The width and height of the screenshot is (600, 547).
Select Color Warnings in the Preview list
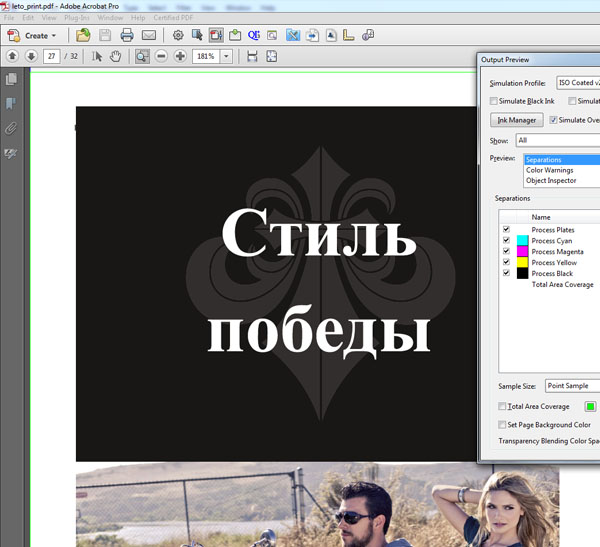coord(562,170)
